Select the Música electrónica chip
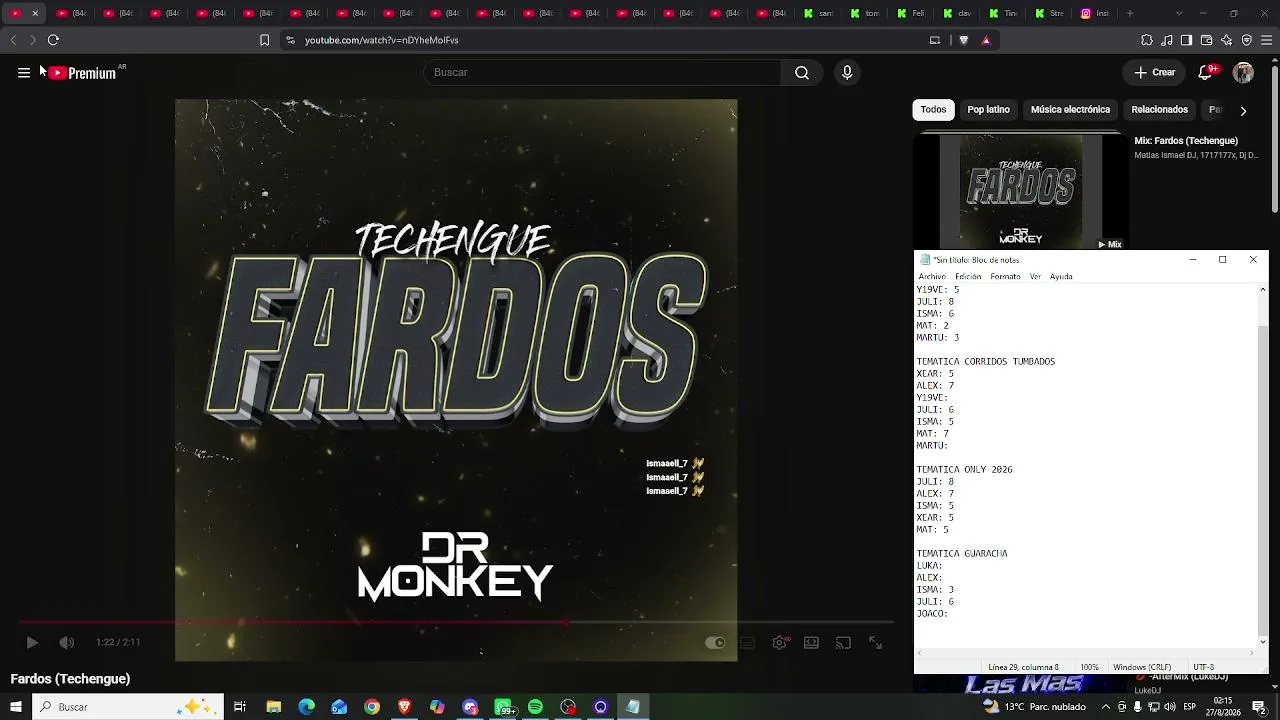 tap(1070, 110)
